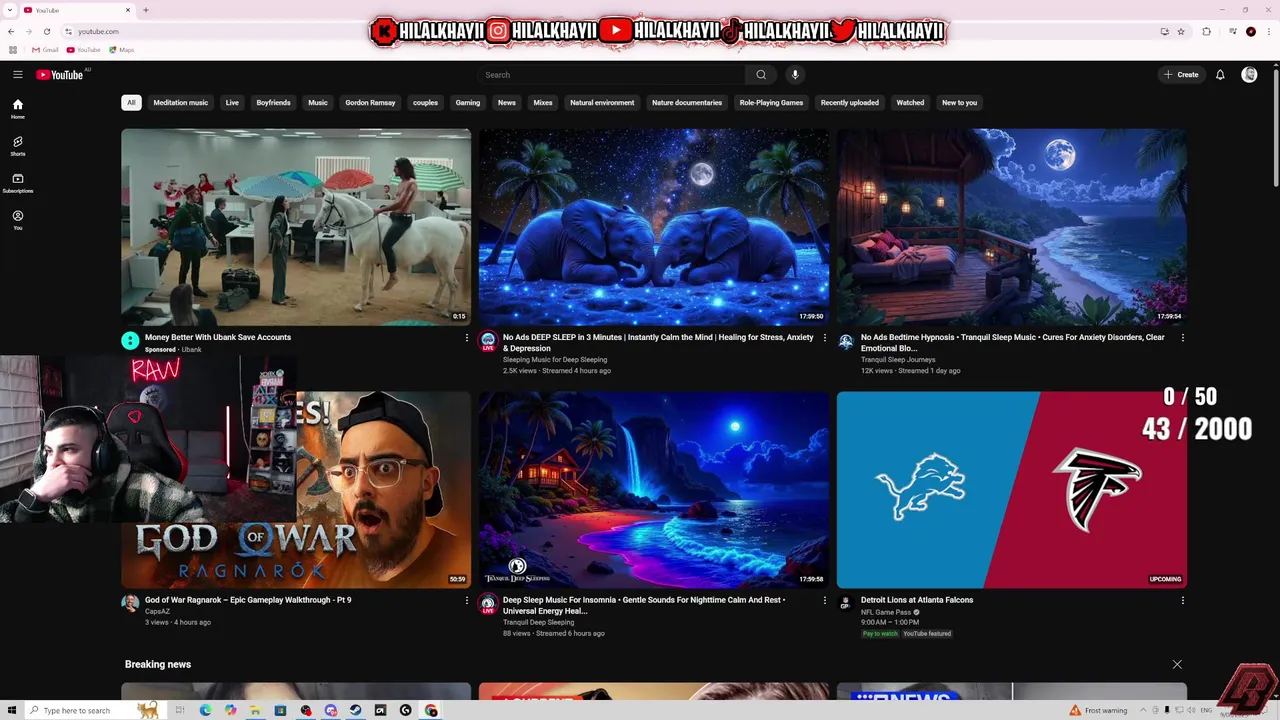Open the NFL Game Pass channel

886,612
